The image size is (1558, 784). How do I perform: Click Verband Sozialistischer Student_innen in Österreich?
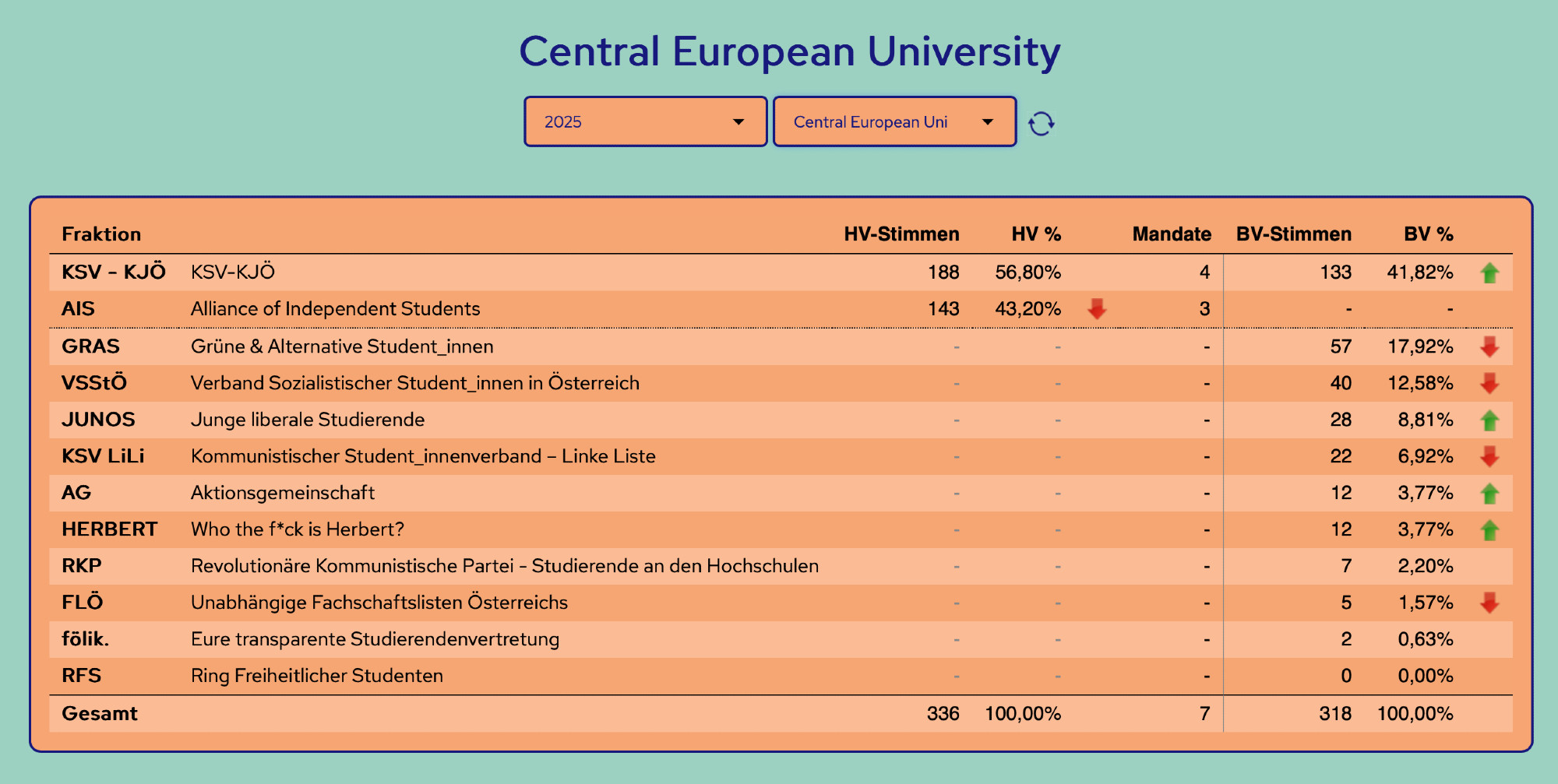click(x=415, y=383)
